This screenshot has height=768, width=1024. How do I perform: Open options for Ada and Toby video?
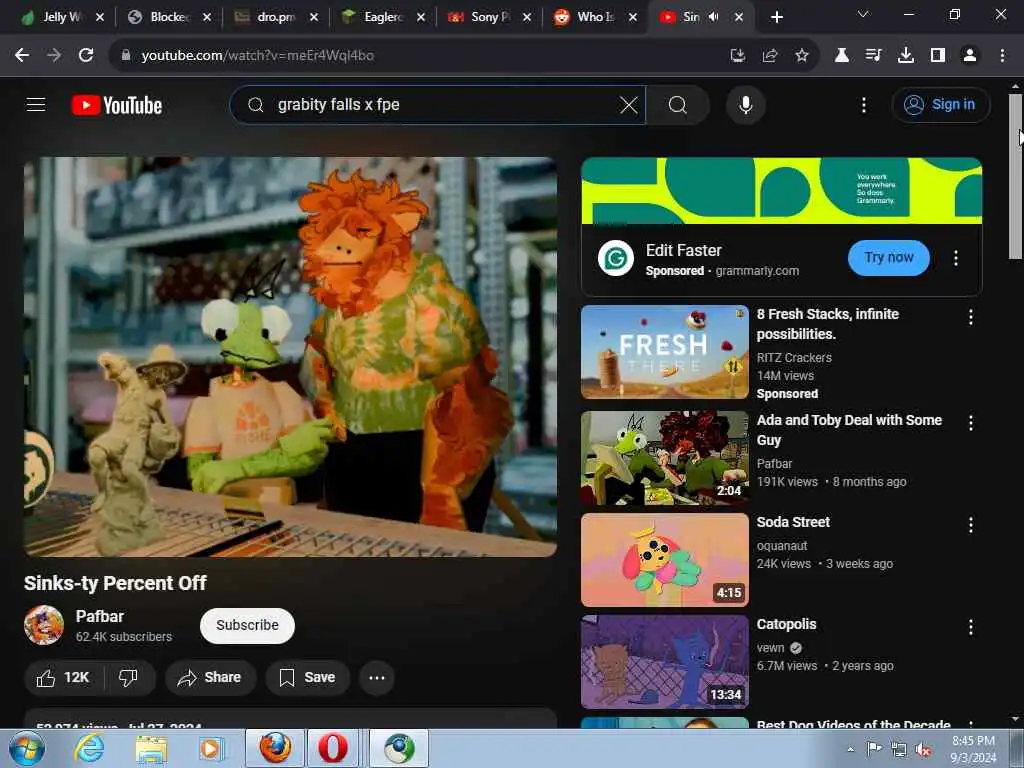pyautogui.click(x=970, y=423)
